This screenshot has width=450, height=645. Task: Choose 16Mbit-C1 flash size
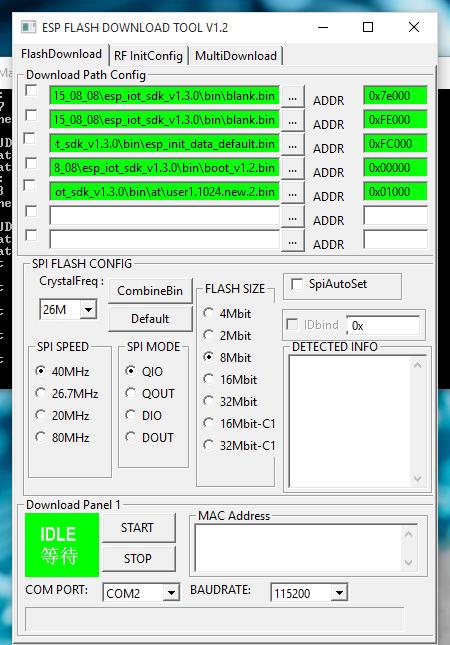click(209, 423)
